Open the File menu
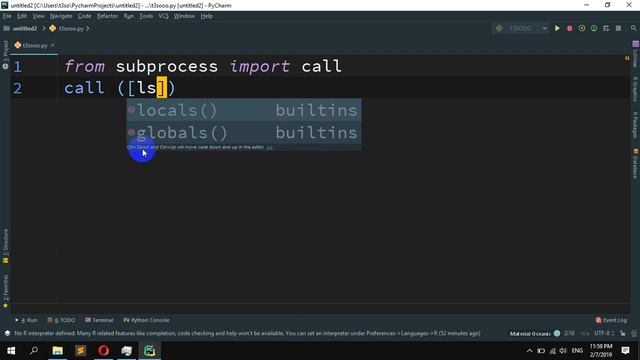The width and height of the screenshot is (640, 360). [7, 16]
